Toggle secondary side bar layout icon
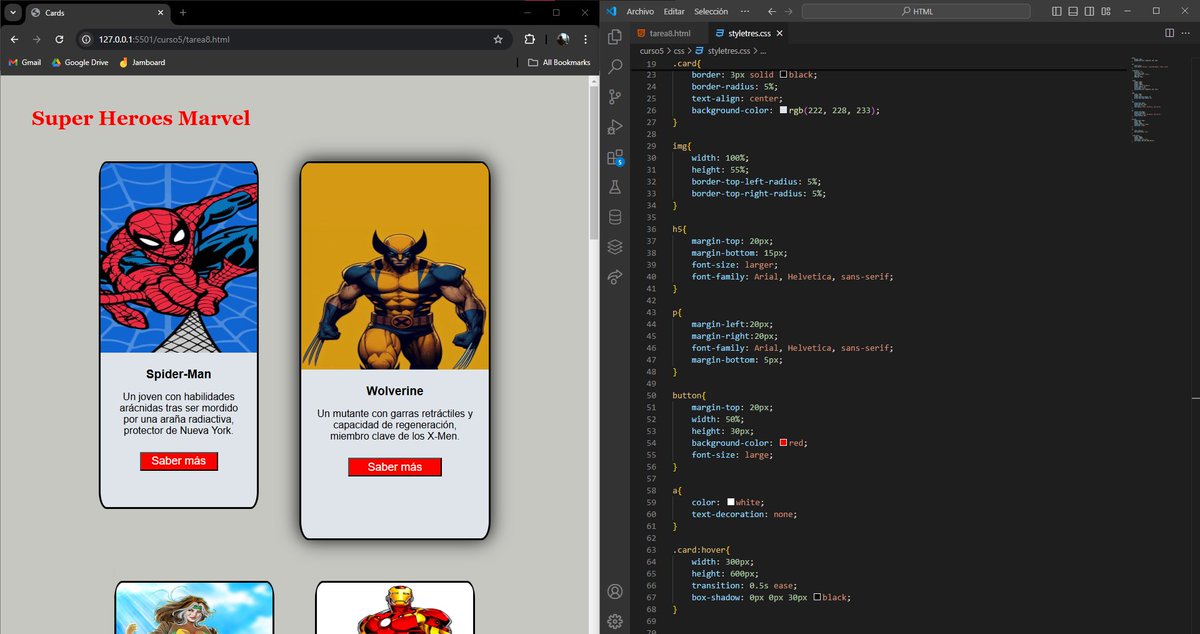This screenshot has height=634, width=1200. (1089, 11)
